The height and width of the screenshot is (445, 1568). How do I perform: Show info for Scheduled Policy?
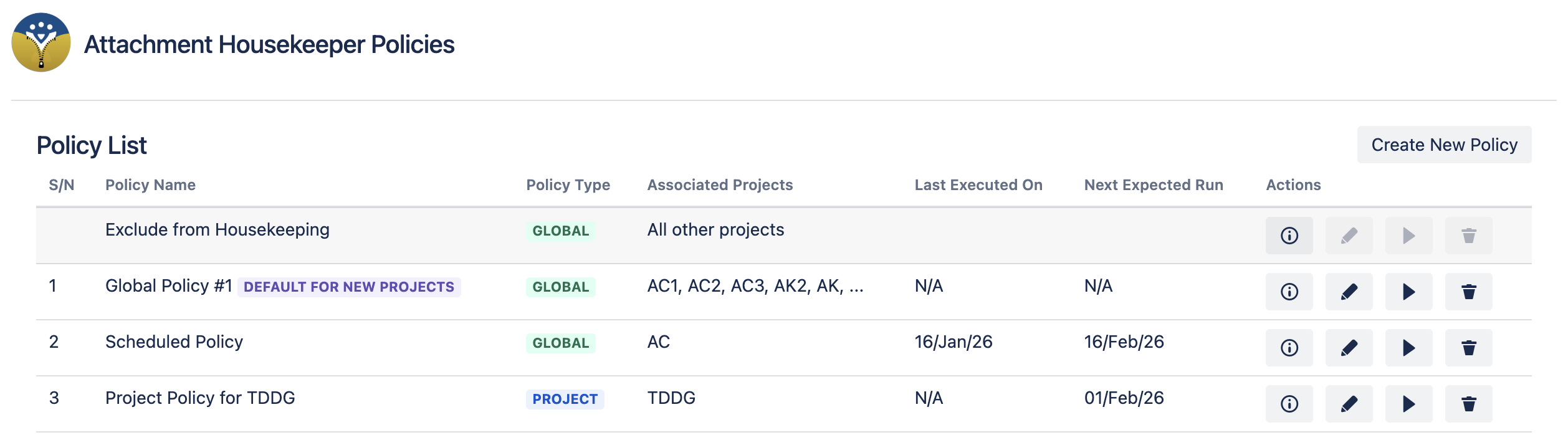[x=1289, y=348]
